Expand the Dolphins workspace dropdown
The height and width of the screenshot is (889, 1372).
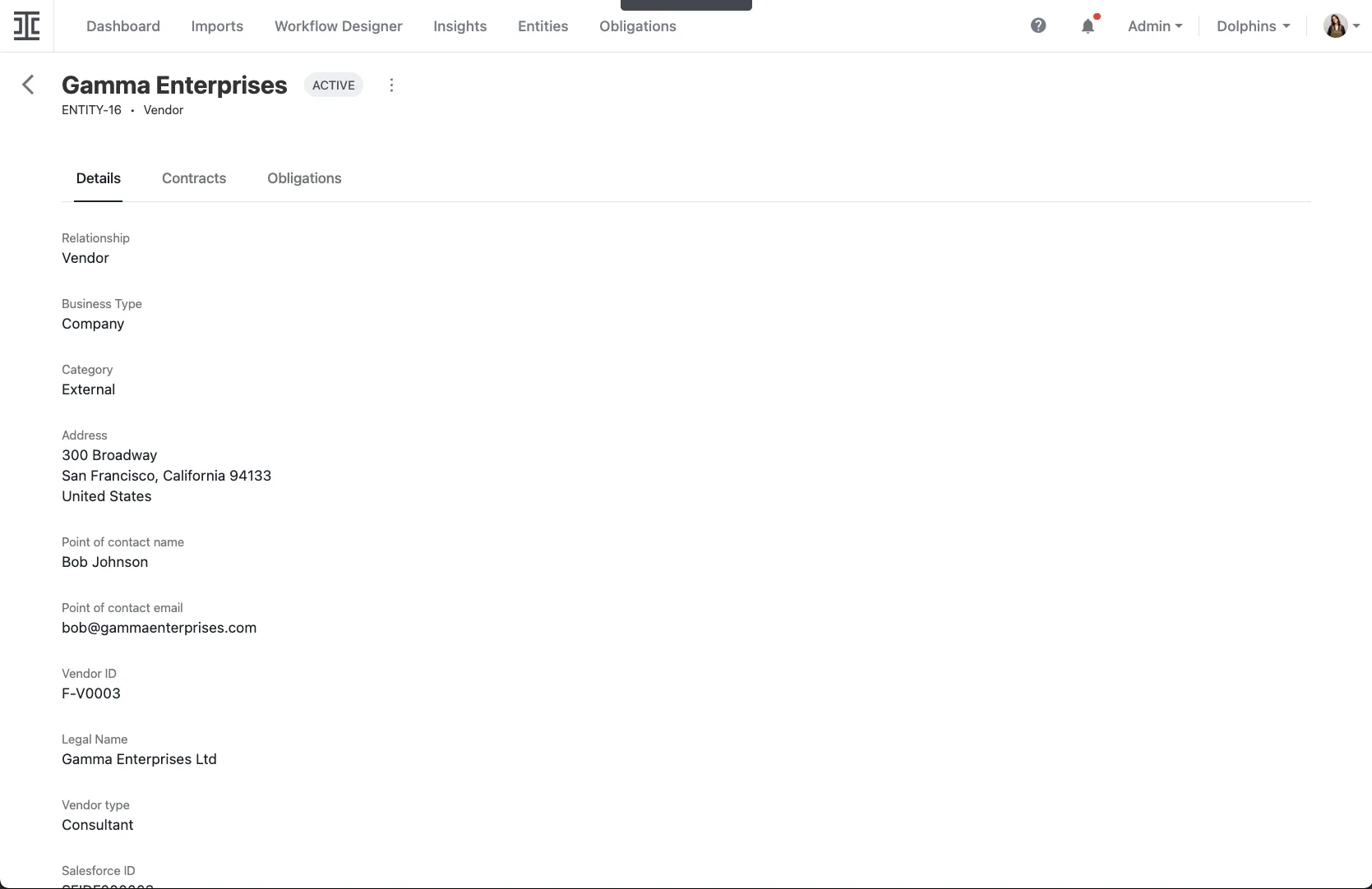pos(1253,26)
